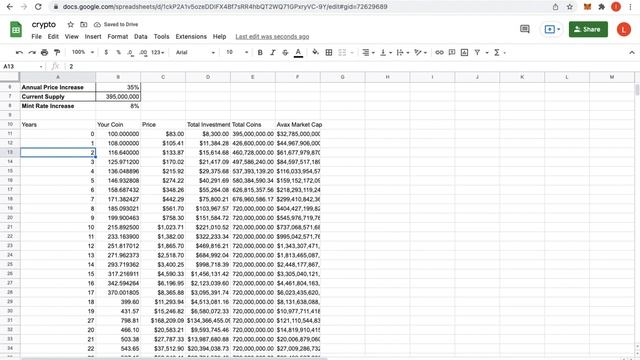Viewport: 640px width, 360px height.
Task: Open horizontal align options
Action: (368, 52)
